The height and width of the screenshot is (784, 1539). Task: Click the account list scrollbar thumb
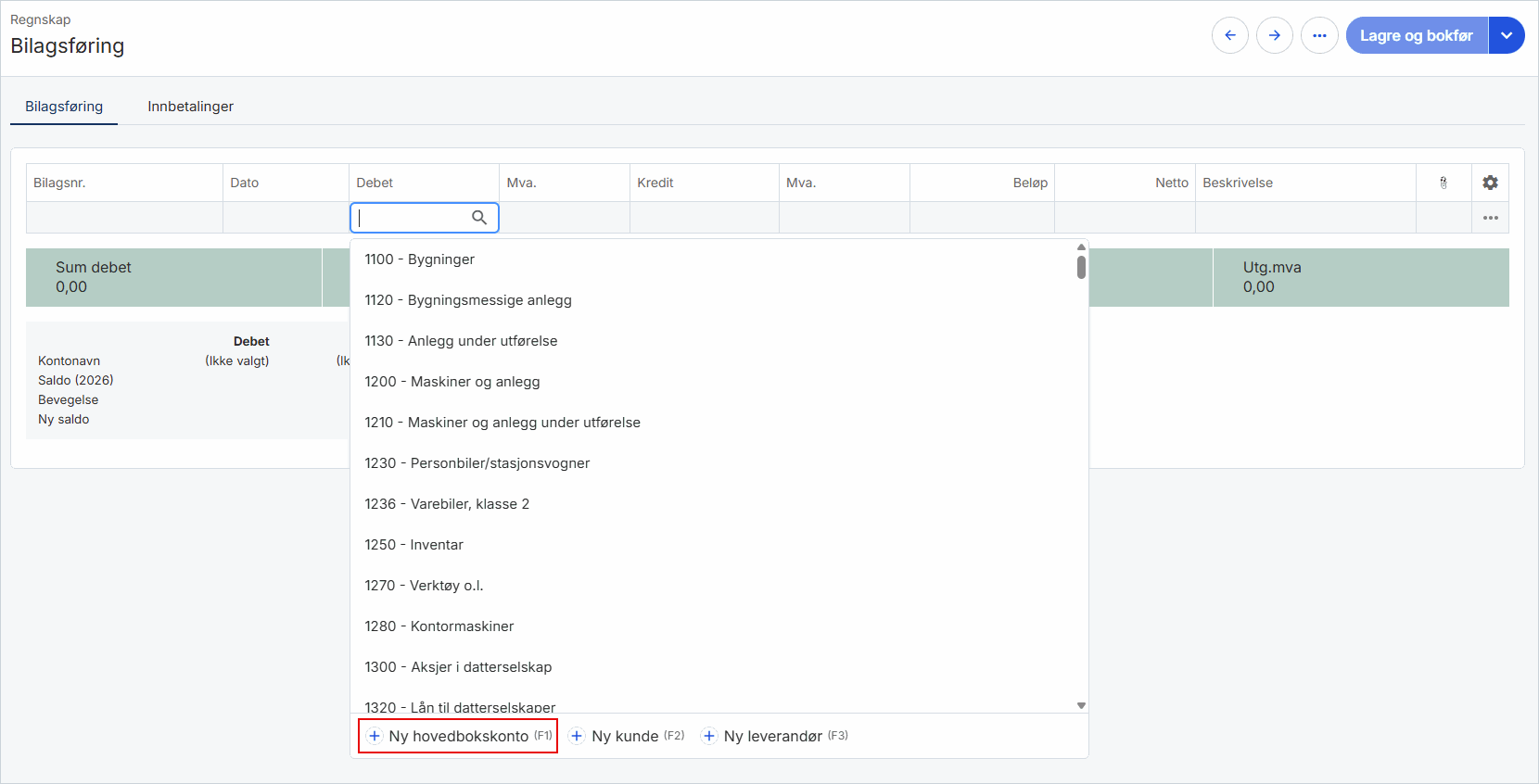1081,267
